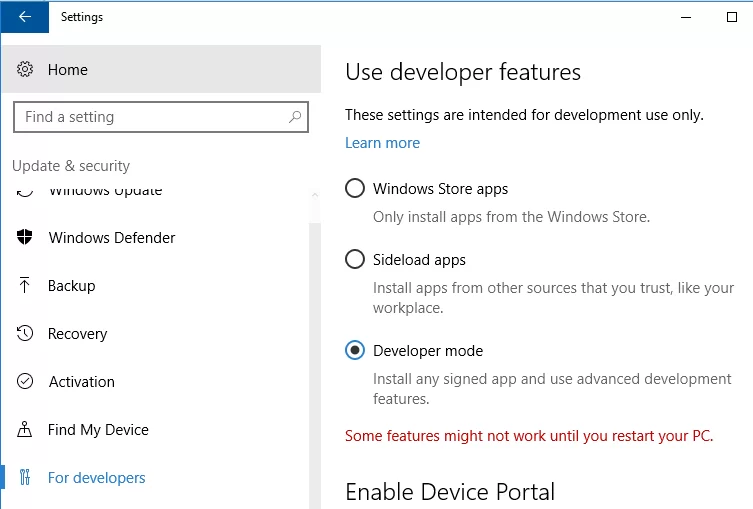Open Windows Defender settings

(x=156, y=237)
